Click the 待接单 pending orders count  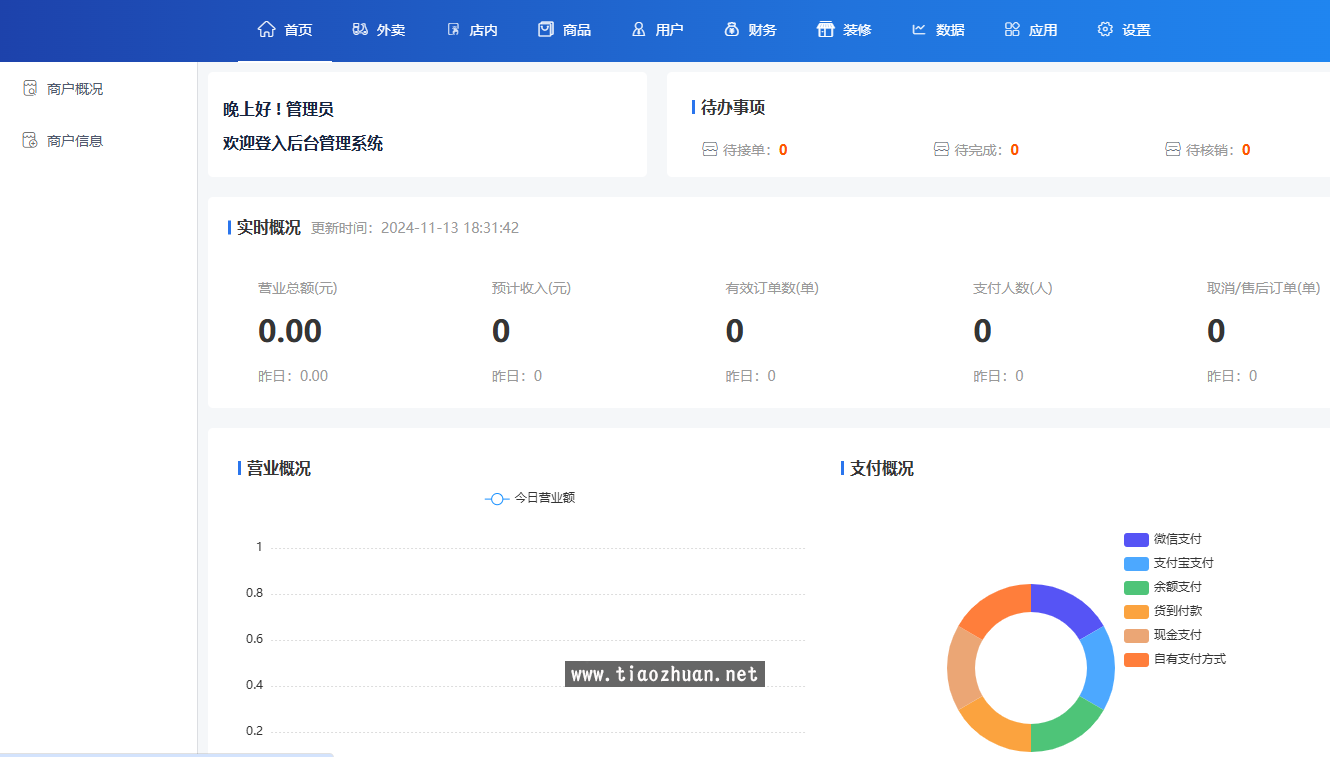(783, 150)
